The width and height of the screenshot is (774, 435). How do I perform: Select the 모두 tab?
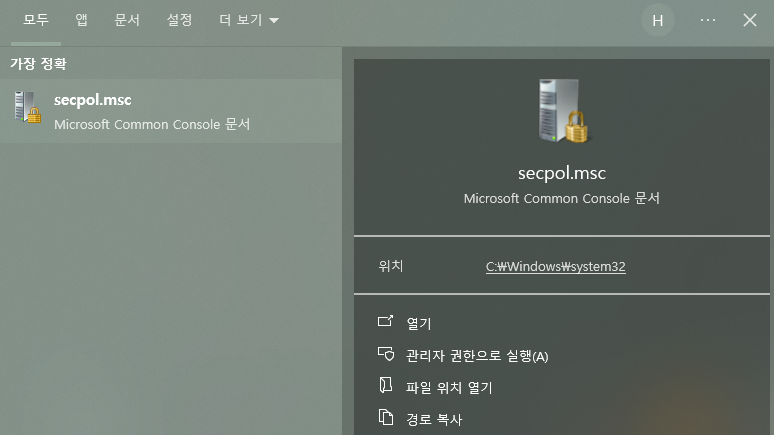pyautogui.click(x=36, y=20)
